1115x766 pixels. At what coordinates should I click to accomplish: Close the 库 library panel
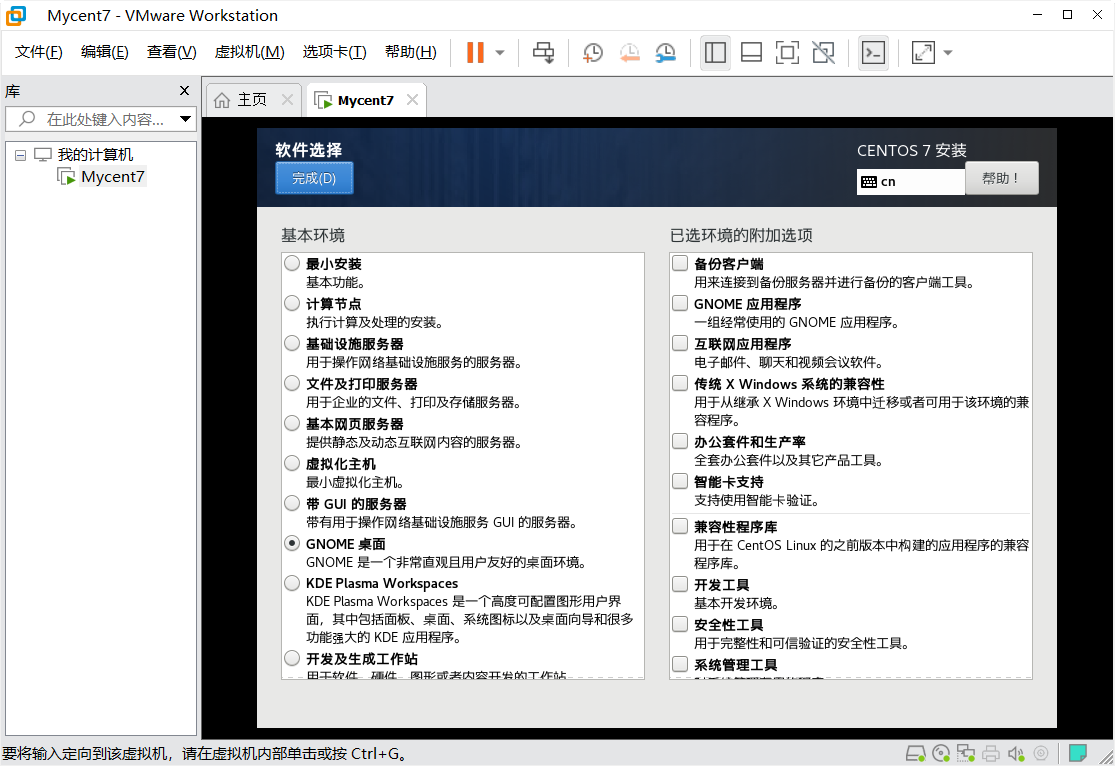pos(184,90)
